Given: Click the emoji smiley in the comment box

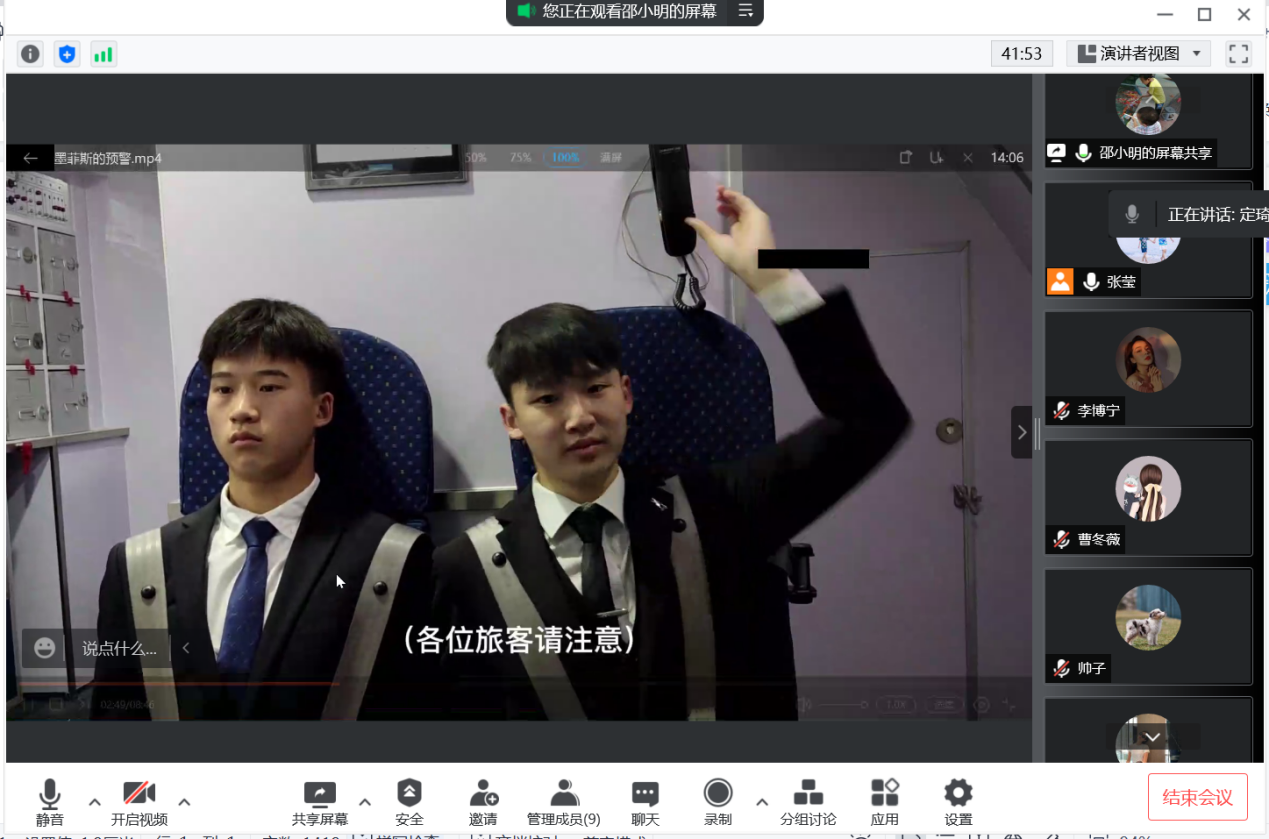Looking at the screenshot, I should pos(44,648).
